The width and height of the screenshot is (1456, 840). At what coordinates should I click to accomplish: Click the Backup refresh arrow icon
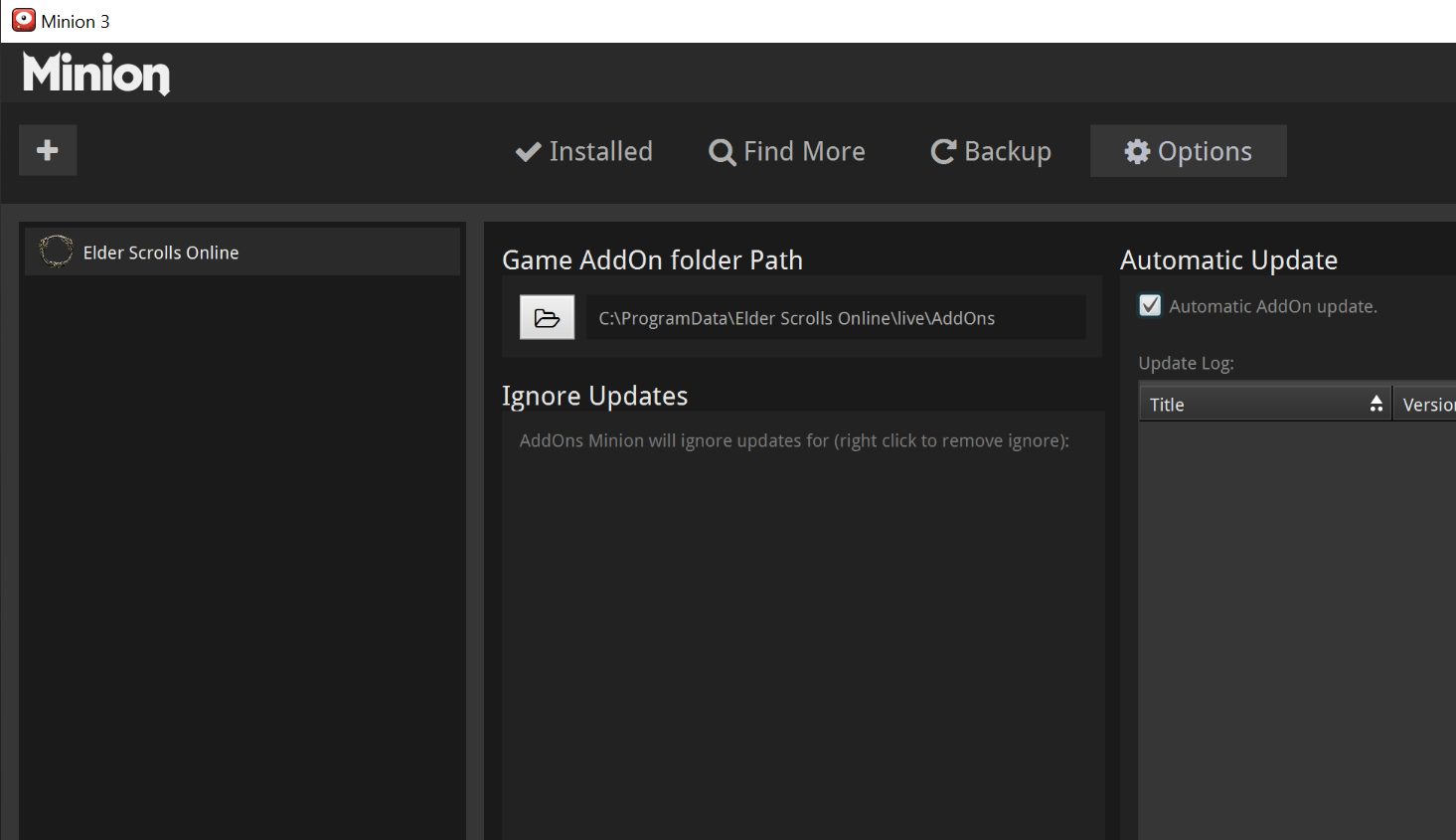coord(943,151)
